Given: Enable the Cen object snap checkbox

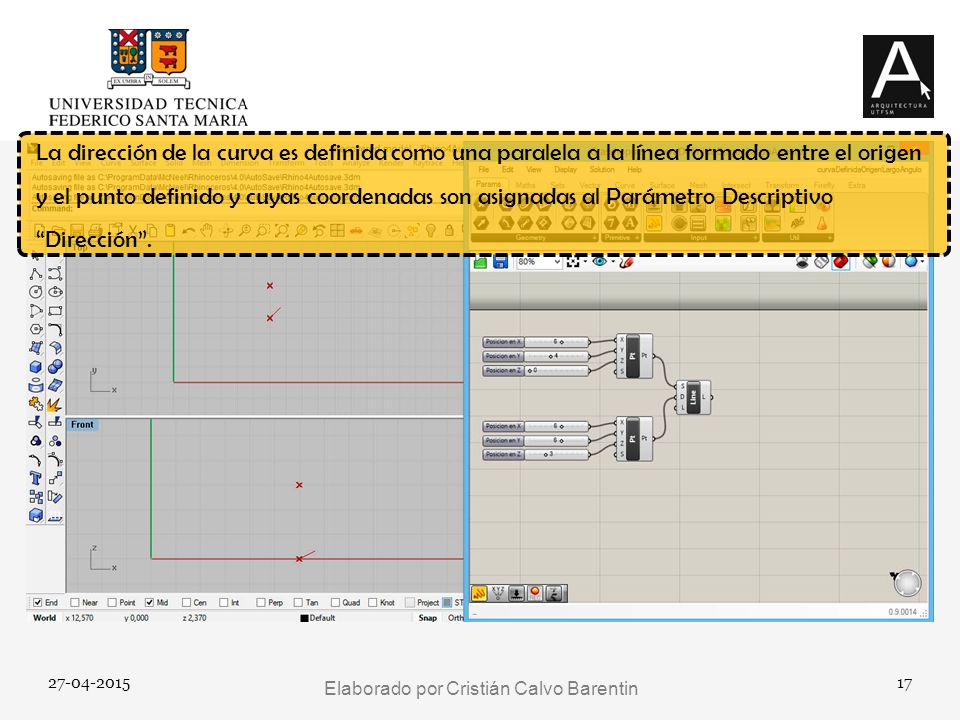Looking at the screenshot, I should [x=187, y=602].
